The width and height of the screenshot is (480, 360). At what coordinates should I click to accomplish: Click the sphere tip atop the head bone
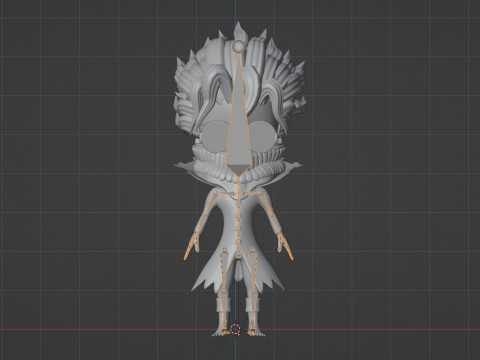click(238, 46)
